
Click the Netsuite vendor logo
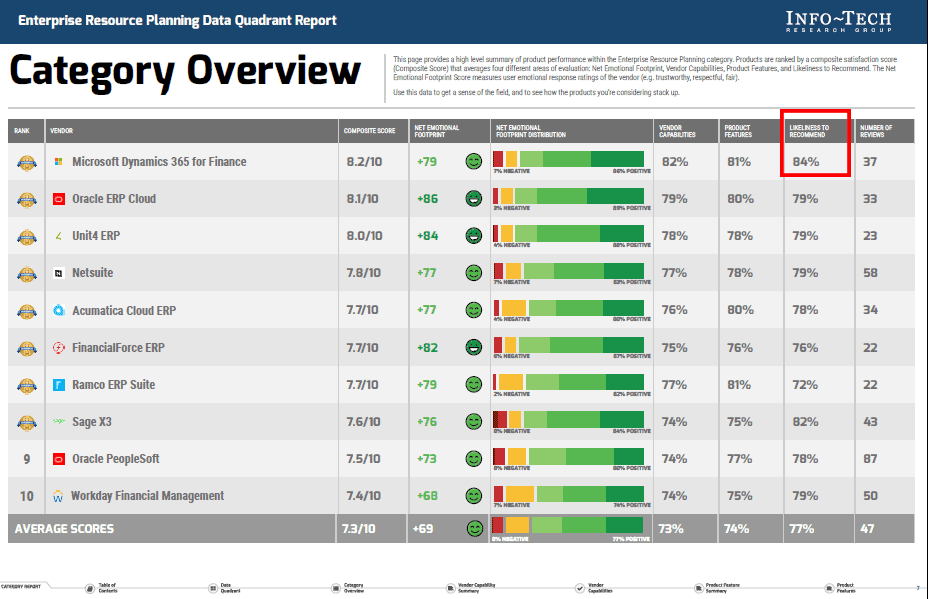point(59,273)
